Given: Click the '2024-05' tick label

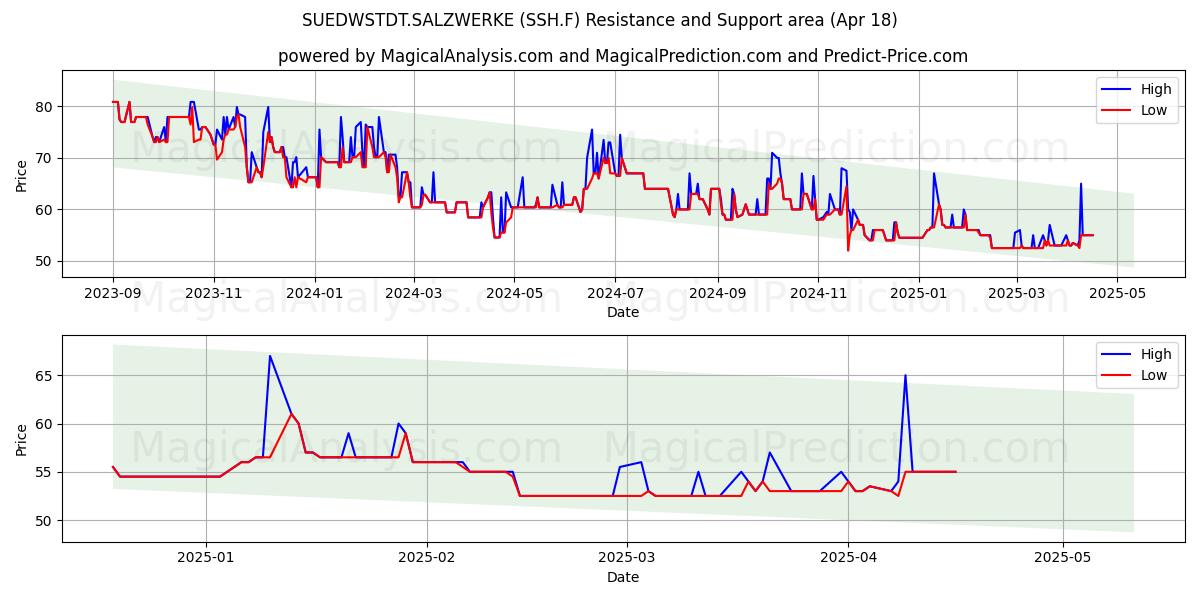Looking at the screenshot, I should (514, 293).
